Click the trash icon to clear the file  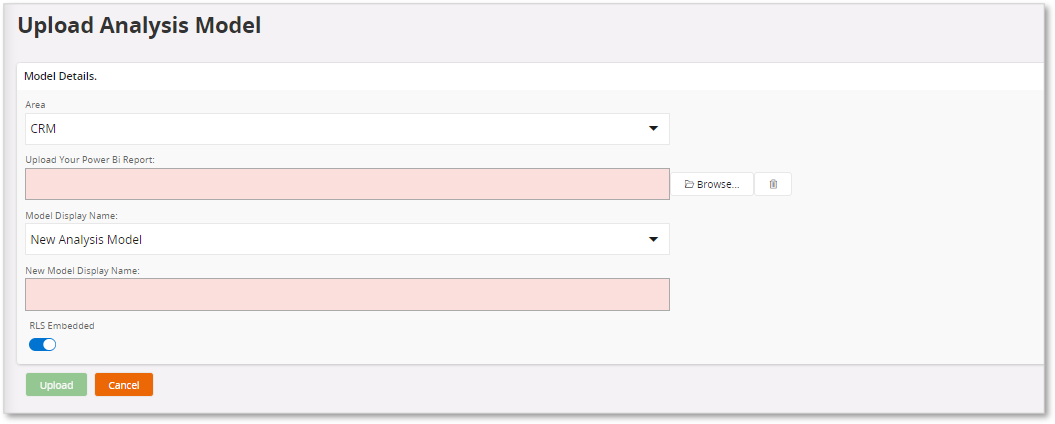tap(773, 184)
